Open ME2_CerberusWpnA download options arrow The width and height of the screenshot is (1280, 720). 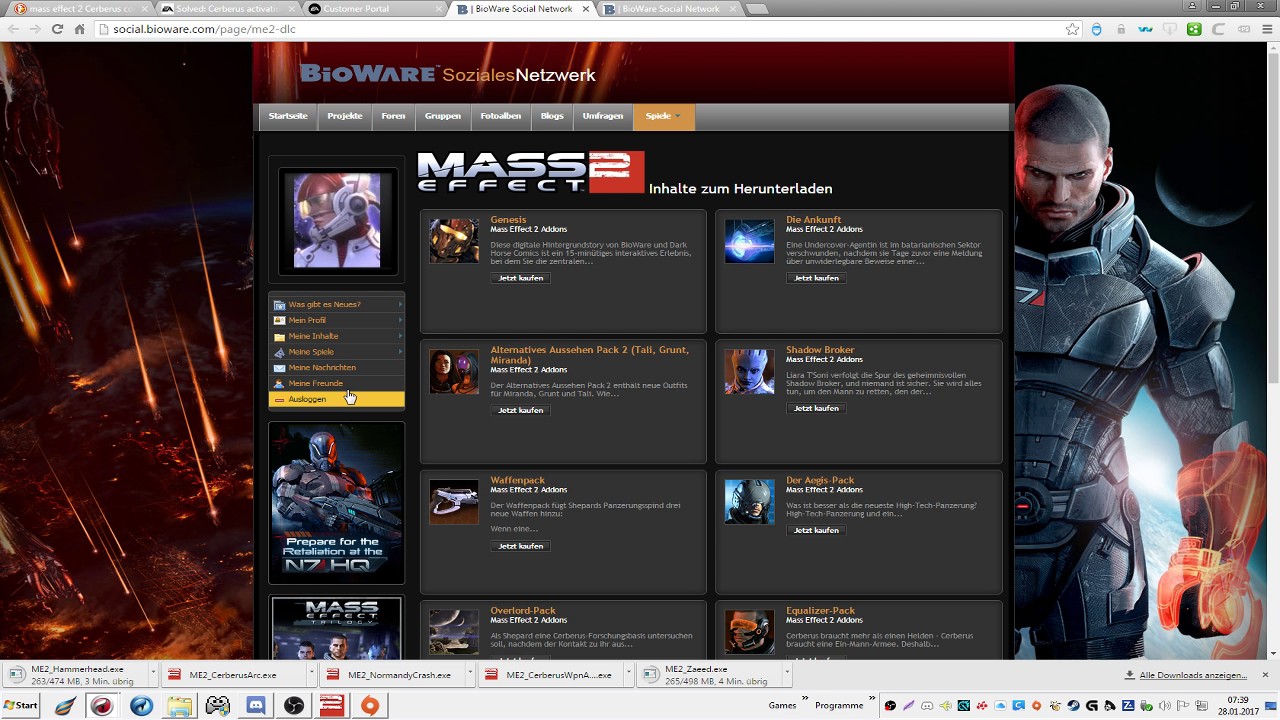(x=629, y=675)
